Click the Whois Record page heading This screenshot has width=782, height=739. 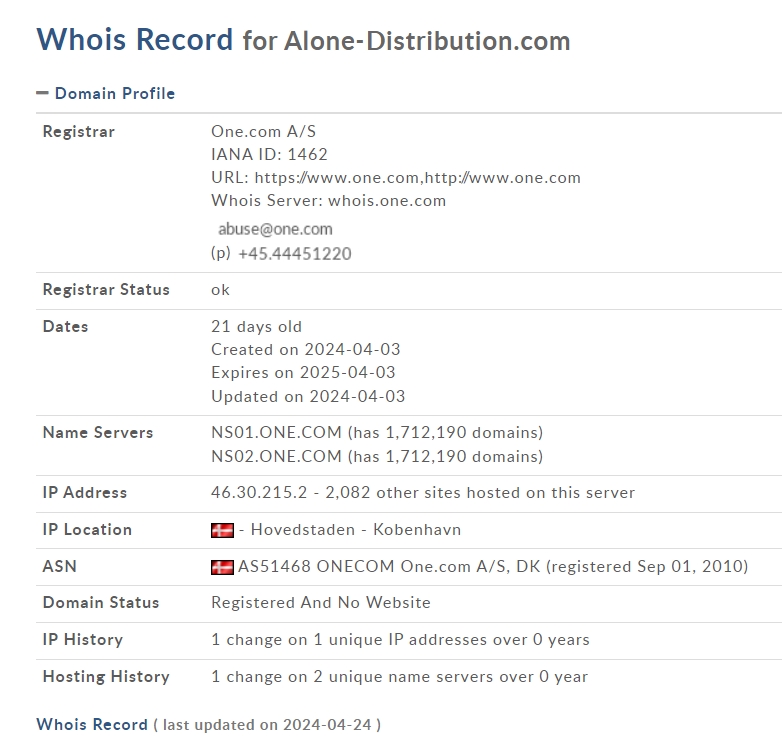pyautogui.click(x=135, y=39)
